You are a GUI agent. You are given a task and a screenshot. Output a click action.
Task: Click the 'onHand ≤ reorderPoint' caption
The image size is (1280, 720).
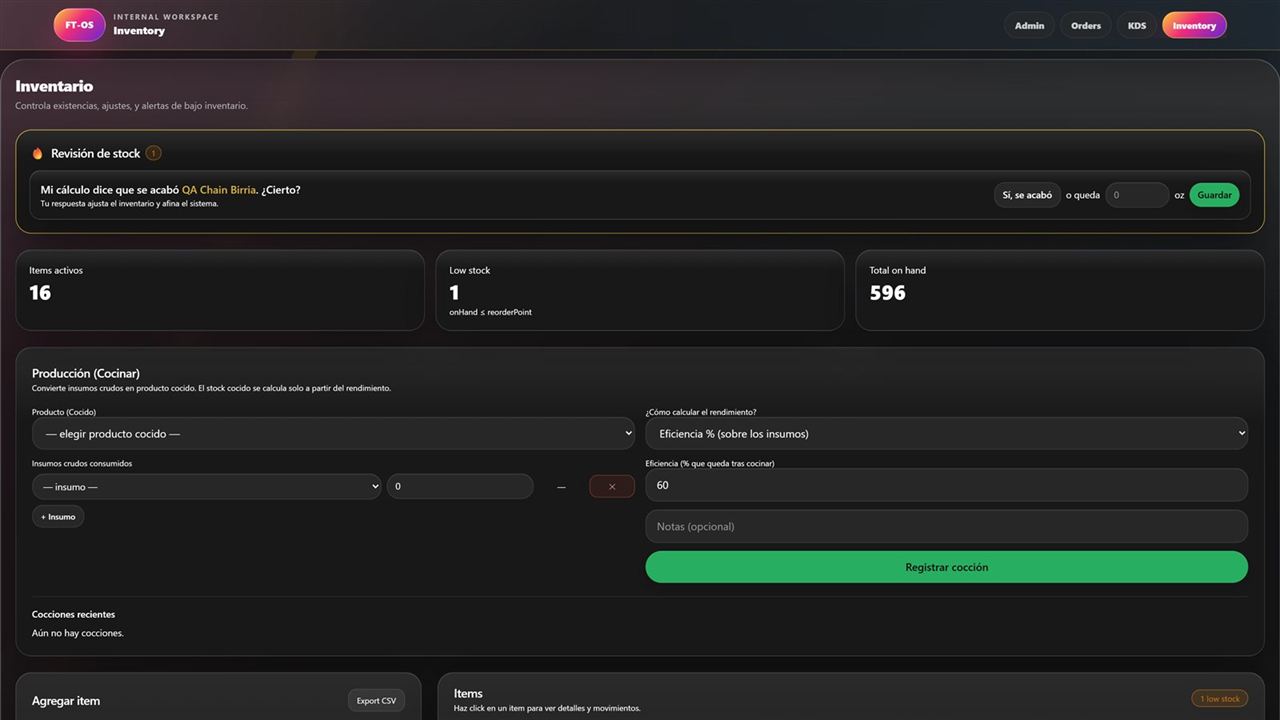tap(490, 312)
